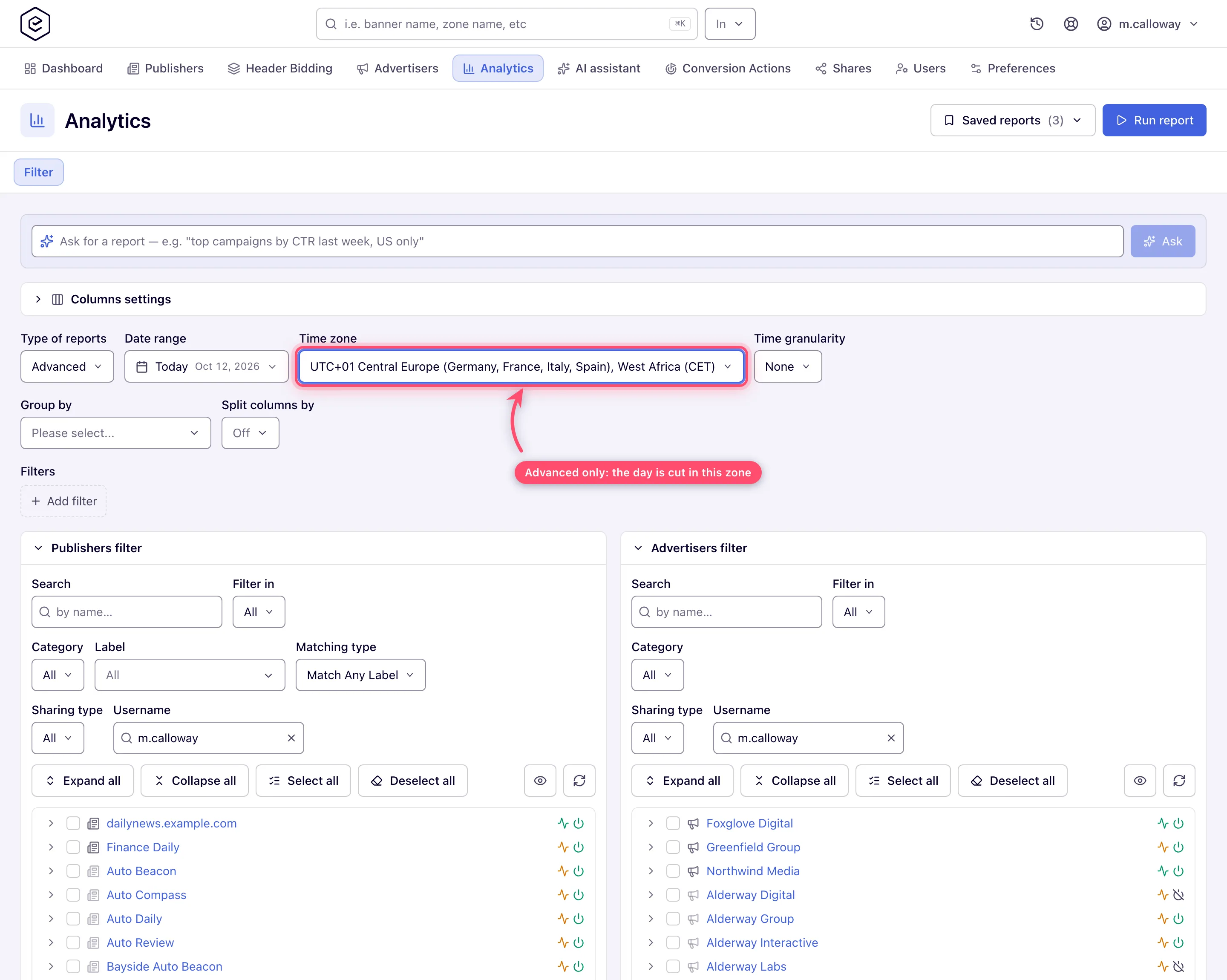Refresh the Publishers filter list
This screenshot has width=1227, height=980.
tap(579, 781)
